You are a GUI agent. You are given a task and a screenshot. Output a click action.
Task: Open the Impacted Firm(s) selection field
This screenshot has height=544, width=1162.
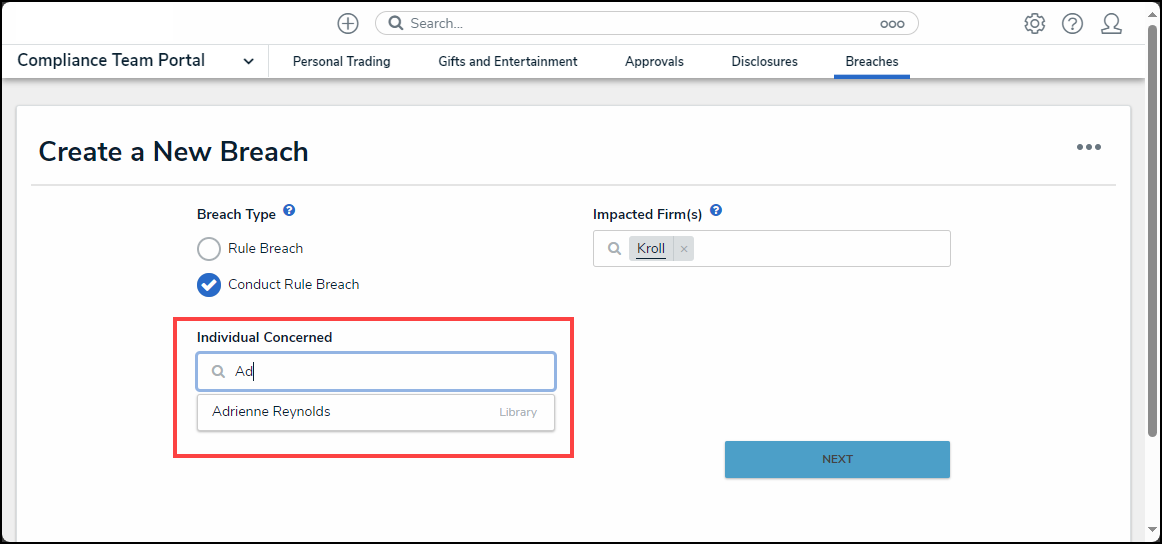[820, 249]
